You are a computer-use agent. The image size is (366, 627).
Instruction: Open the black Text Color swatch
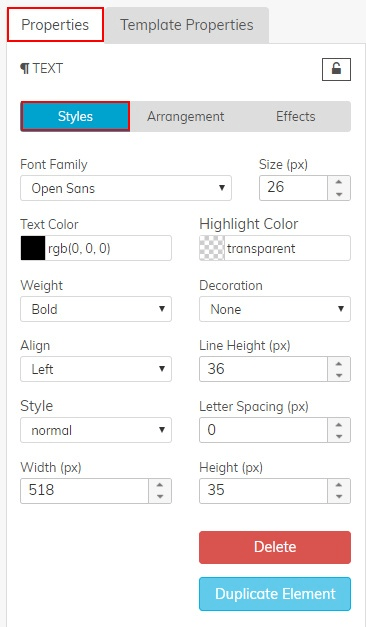(x=33, y=248)
